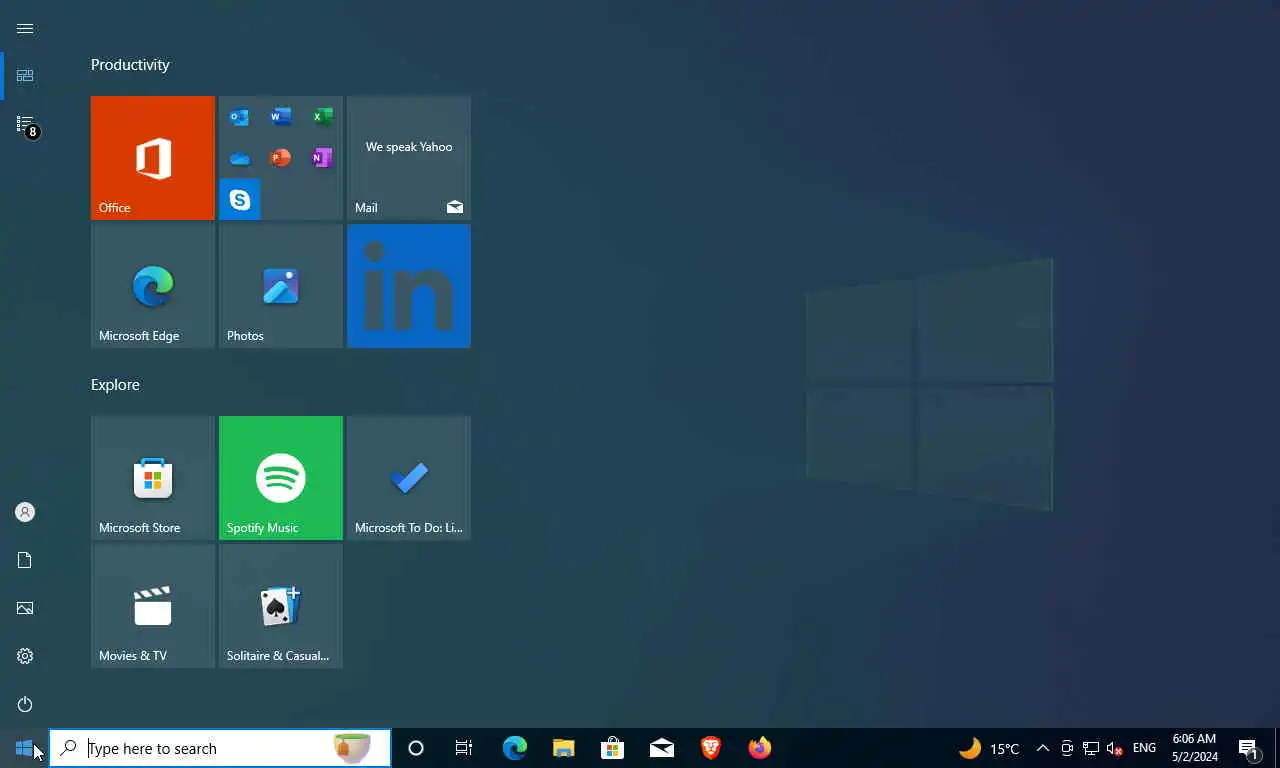This screenshot has width=1280, height=768.
Task: Open the Pictures folder shortcut
Action: click(x=25, y=608)
